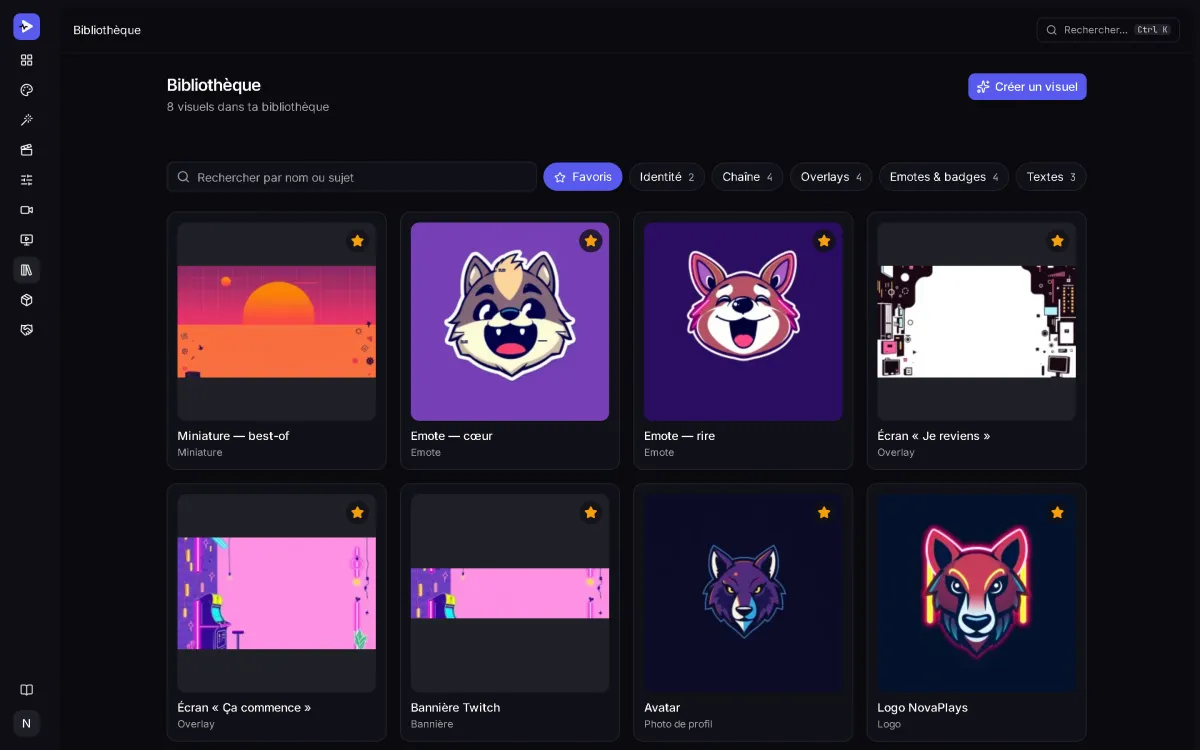Unfavorite Emote — rire star
The height and width of the screenshot is (750, 1200).
(824, 241)
